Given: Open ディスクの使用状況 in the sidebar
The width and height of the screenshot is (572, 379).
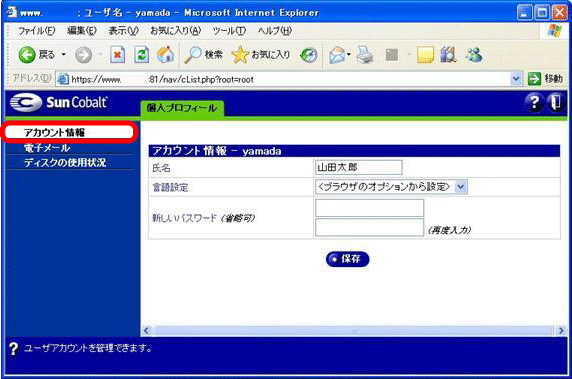Looking at the screenshot, I should pyautogui.click(x=65, y=163).
